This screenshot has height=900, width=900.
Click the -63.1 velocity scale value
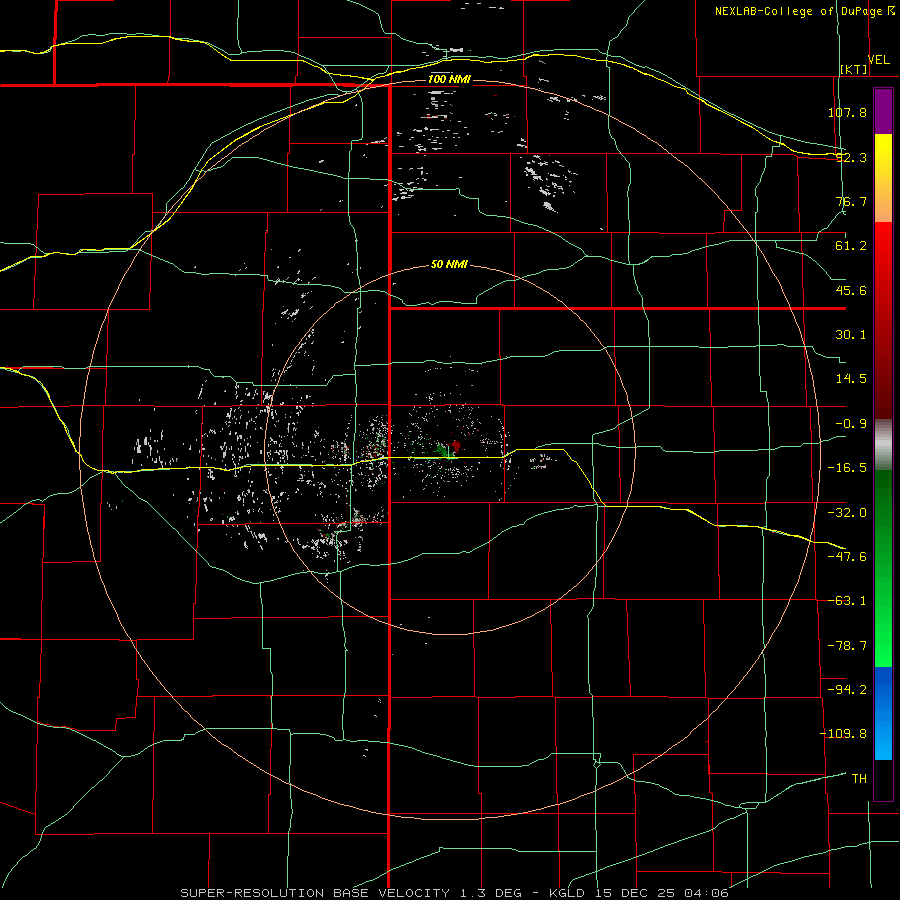pos(847,601)
